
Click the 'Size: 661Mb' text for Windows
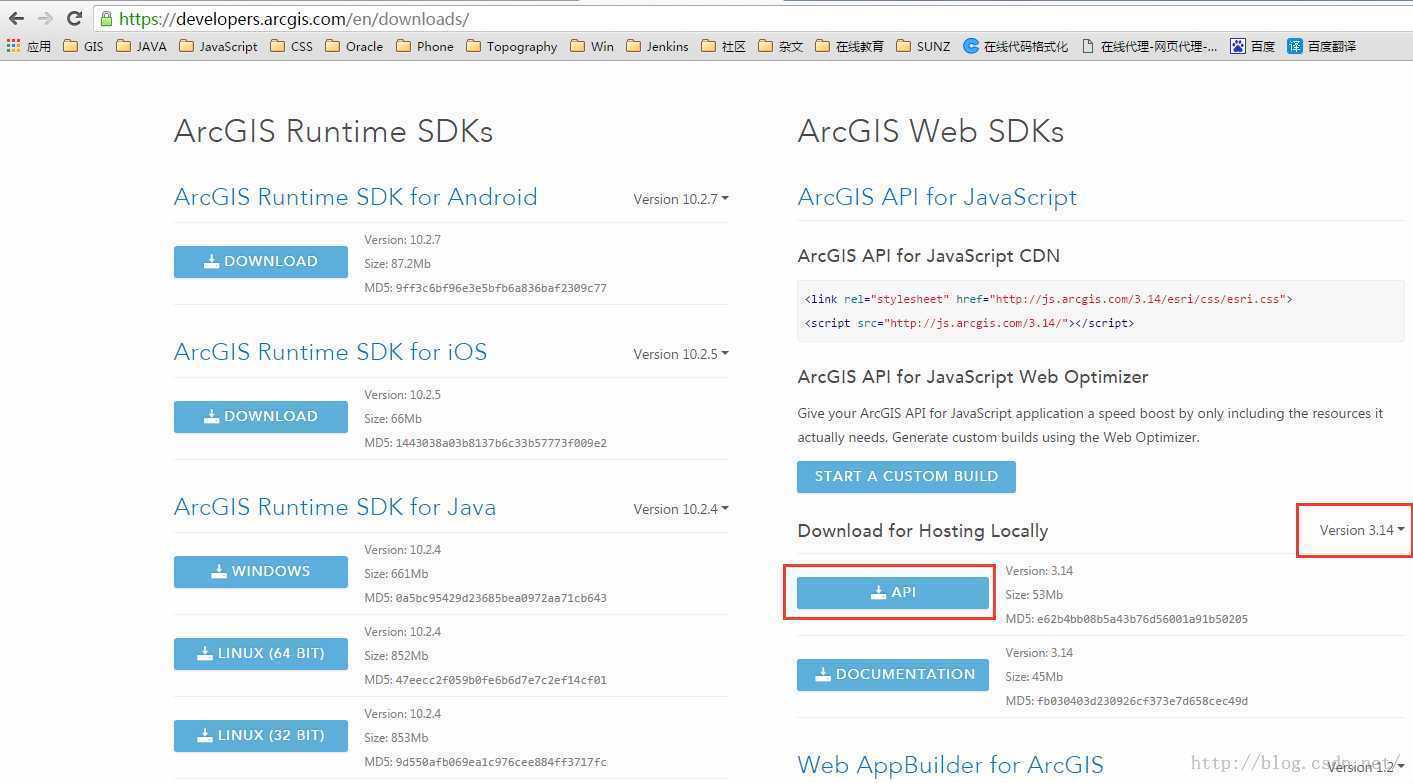[396, 574]
